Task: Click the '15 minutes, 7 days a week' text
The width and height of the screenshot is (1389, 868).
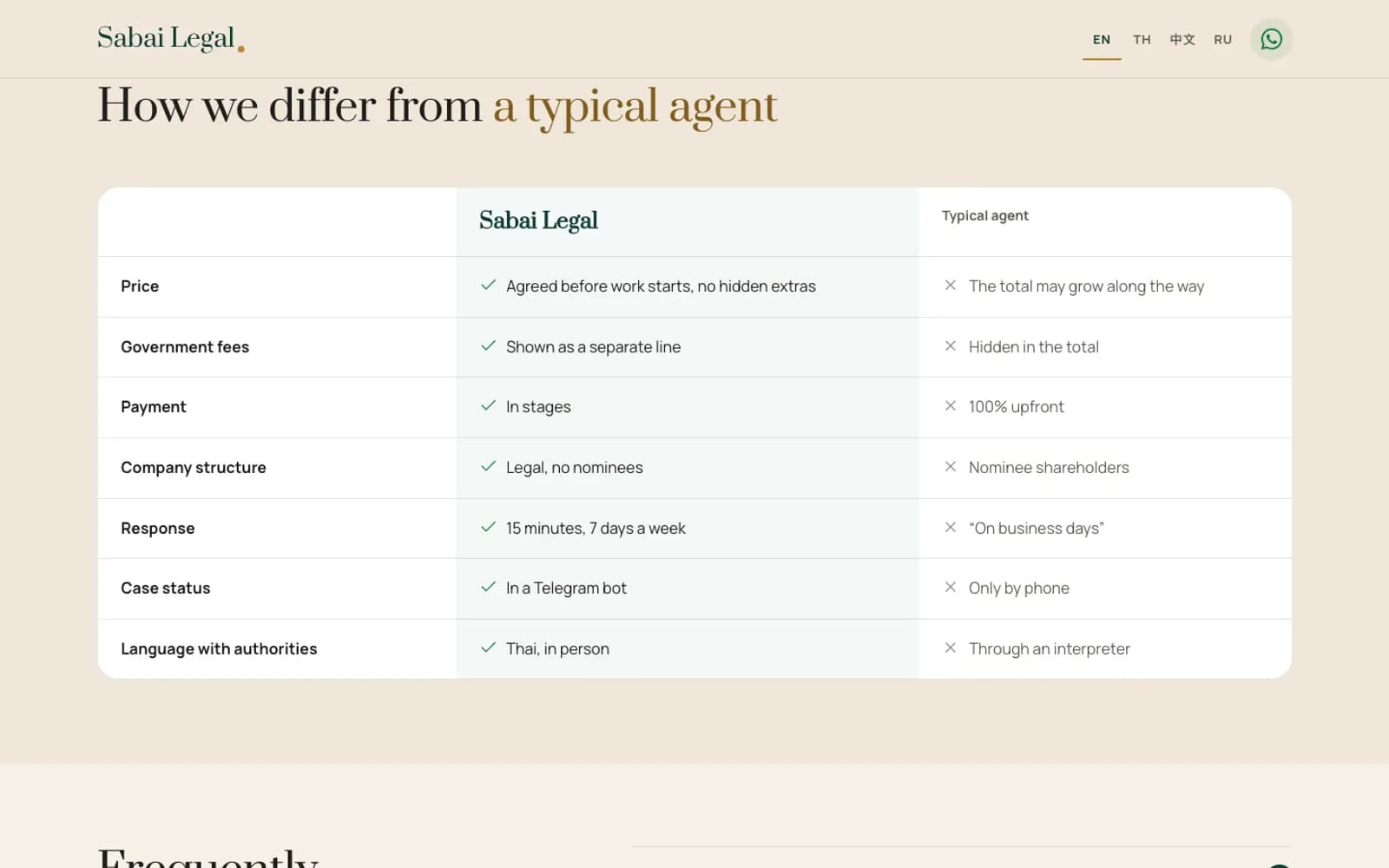Action: 596,529
